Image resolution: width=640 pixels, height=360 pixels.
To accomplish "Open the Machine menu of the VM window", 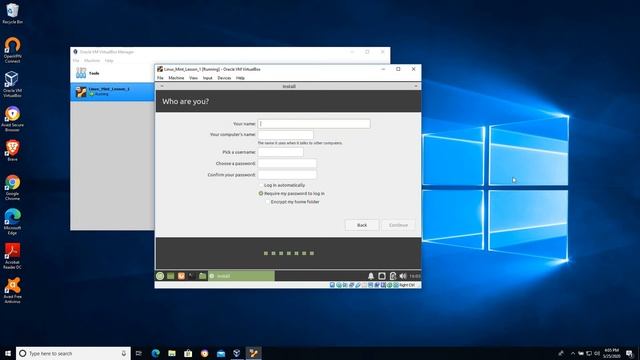I will (x=176, y=78).
